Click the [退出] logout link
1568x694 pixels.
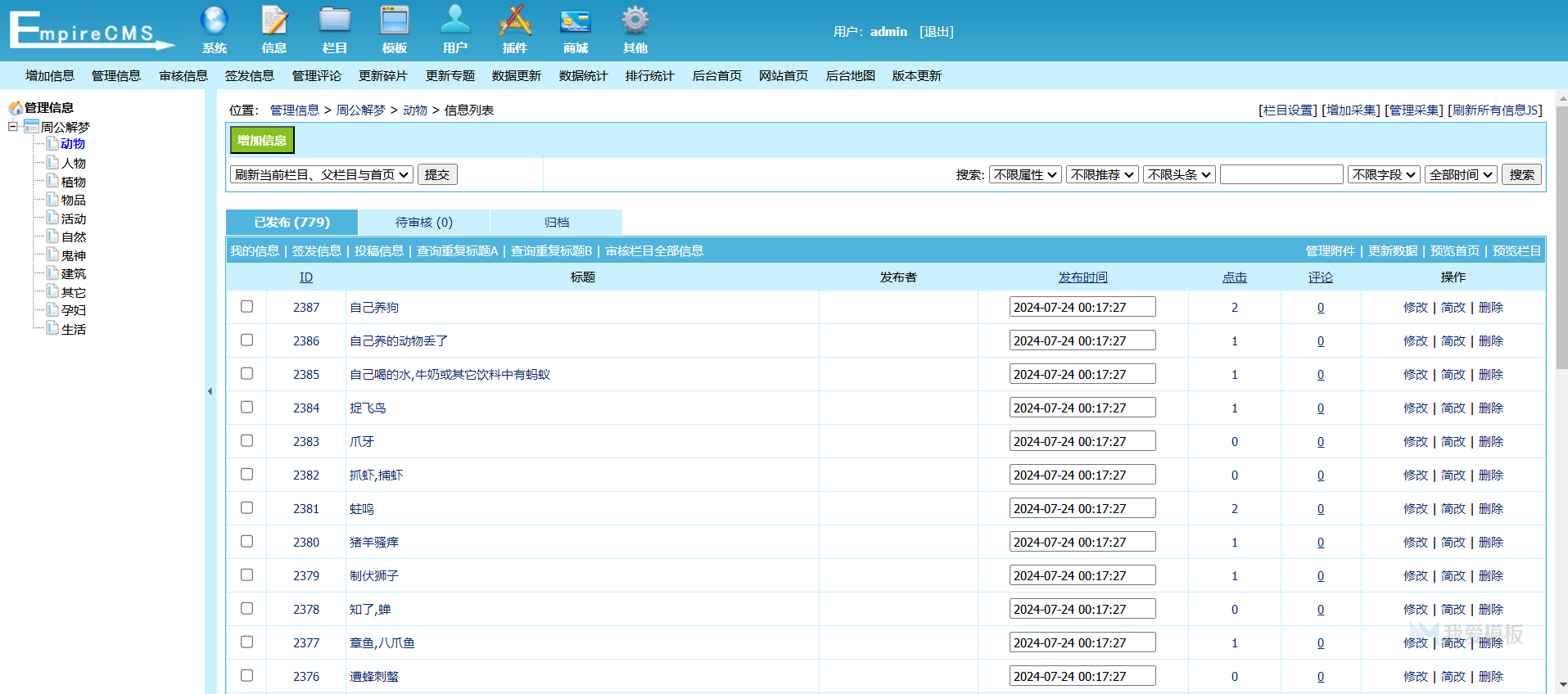click(x=936, y=31)
